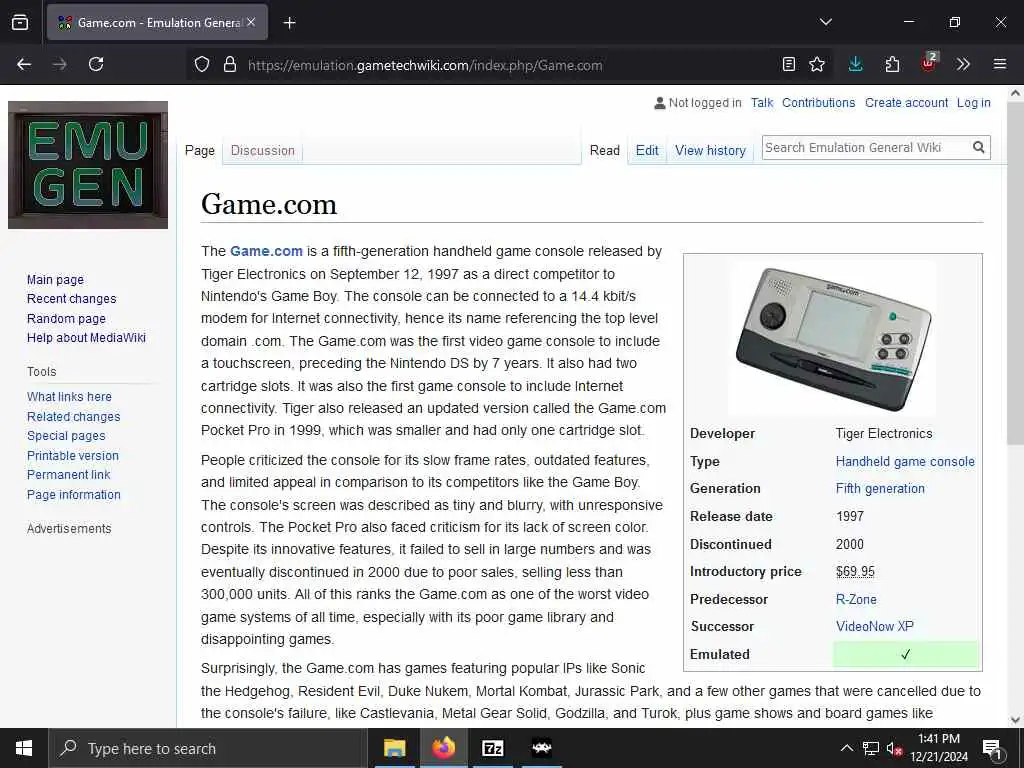Open VideoNow XP successor link
The width and height of the screenshot is (1024, 768).
pos(874,626)
